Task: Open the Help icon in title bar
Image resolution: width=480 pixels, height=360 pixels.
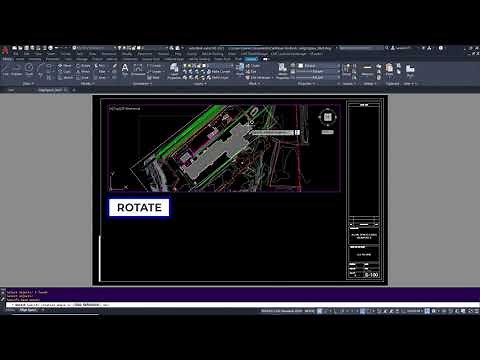Action: tap(441, 48)
